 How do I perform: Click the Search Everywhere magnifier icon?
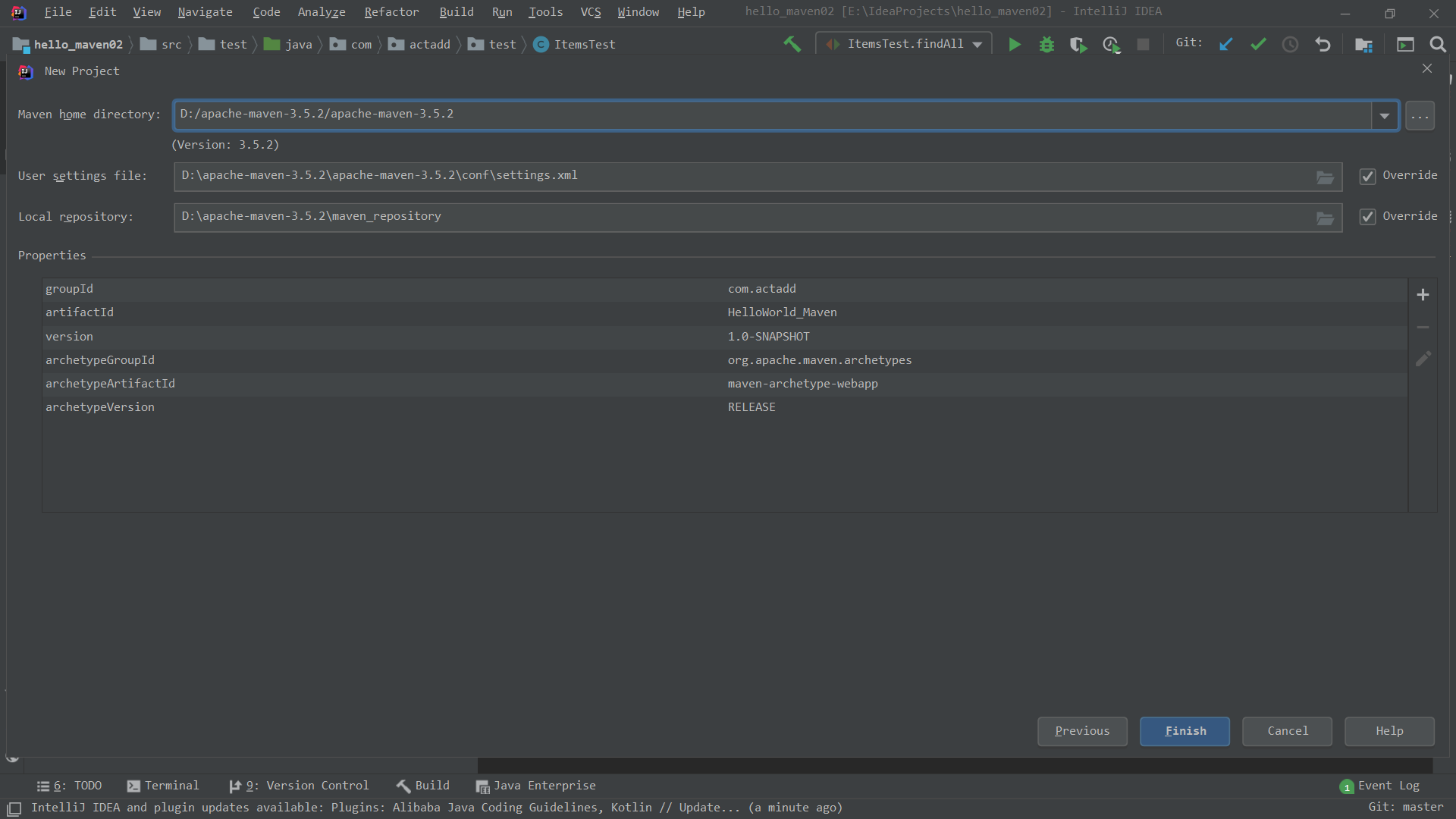pos(1437,45)
